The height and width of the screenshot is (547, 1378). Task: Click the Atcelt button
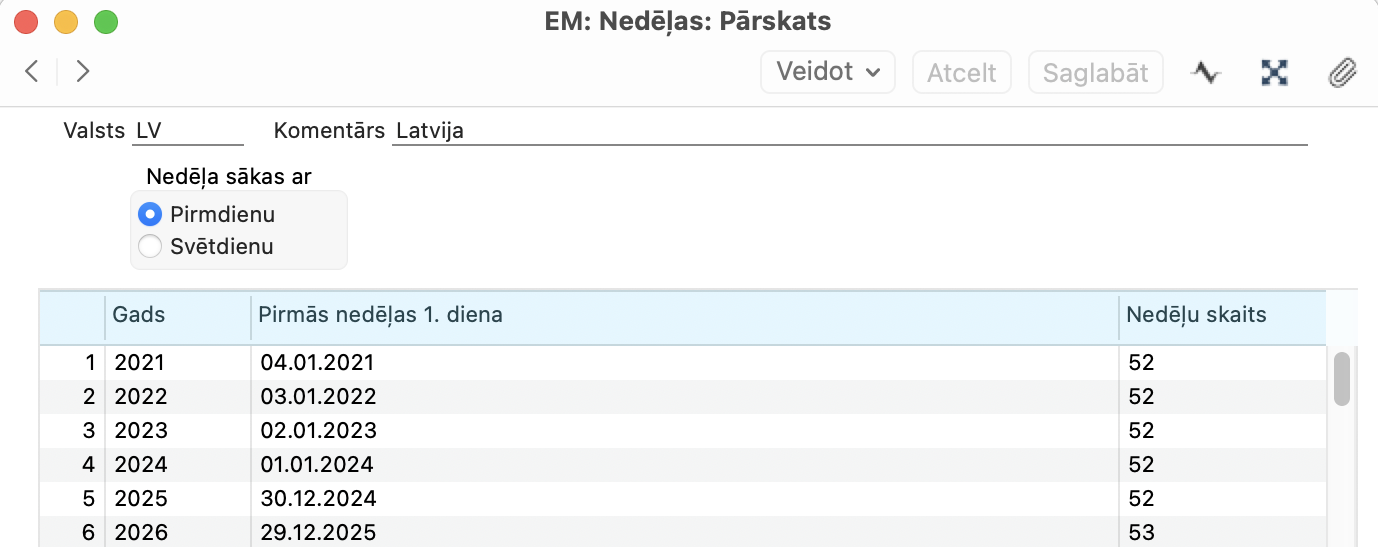click(x=962, y=72)
